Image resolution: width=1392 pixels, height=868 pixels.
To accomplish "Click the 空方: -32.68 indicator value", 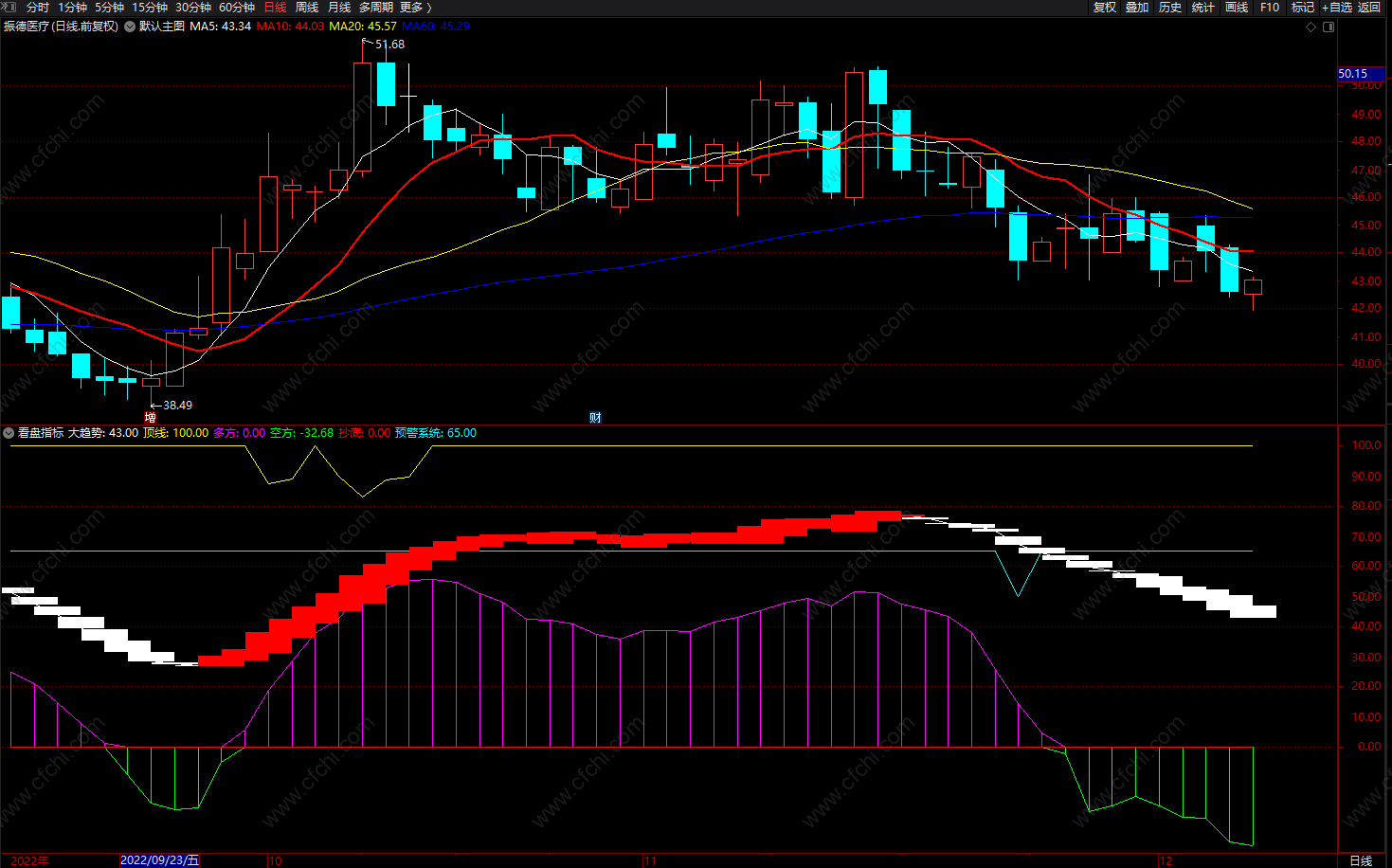I will [x=302, y=433].
